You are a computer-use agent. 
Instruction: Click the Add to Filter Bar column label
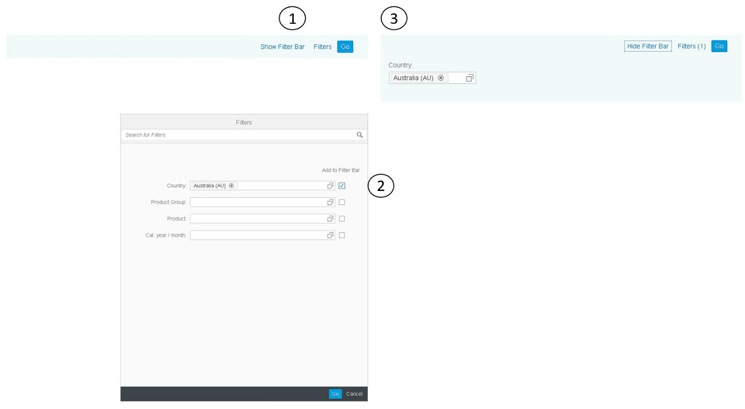[341, 170]
